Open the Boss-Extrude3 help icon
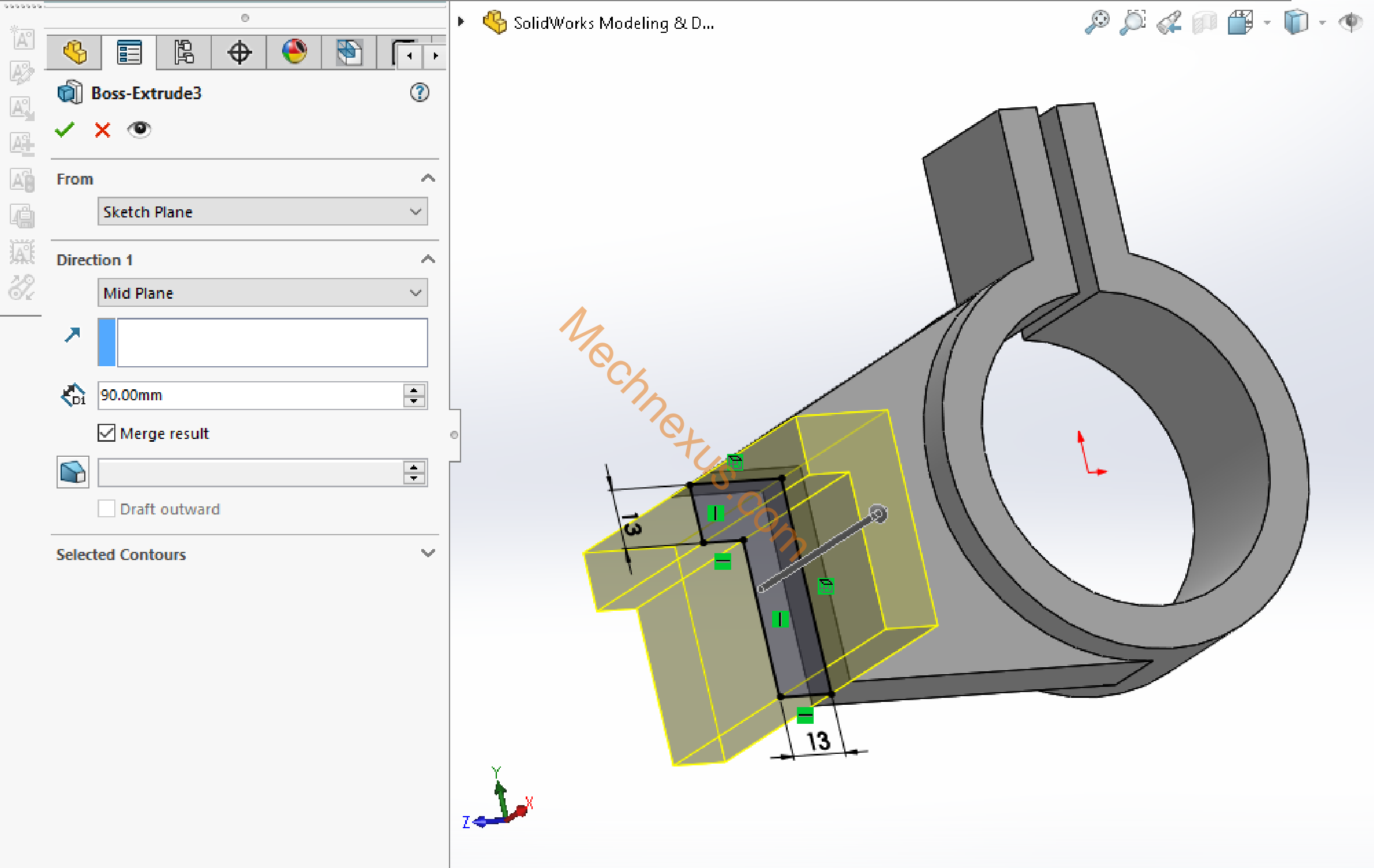 (420, 92)
